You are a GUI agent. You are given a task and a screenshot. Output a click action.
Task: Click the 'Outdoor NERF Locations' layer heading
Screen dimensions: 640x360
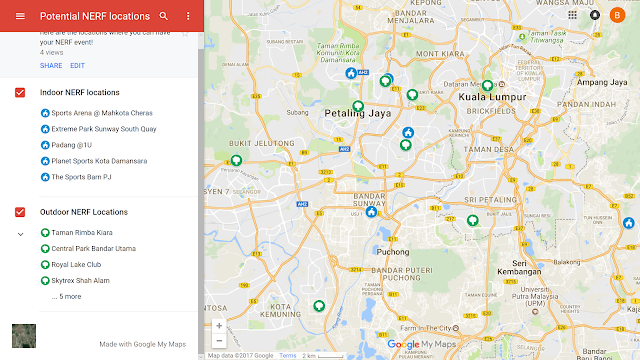point(84,212)
